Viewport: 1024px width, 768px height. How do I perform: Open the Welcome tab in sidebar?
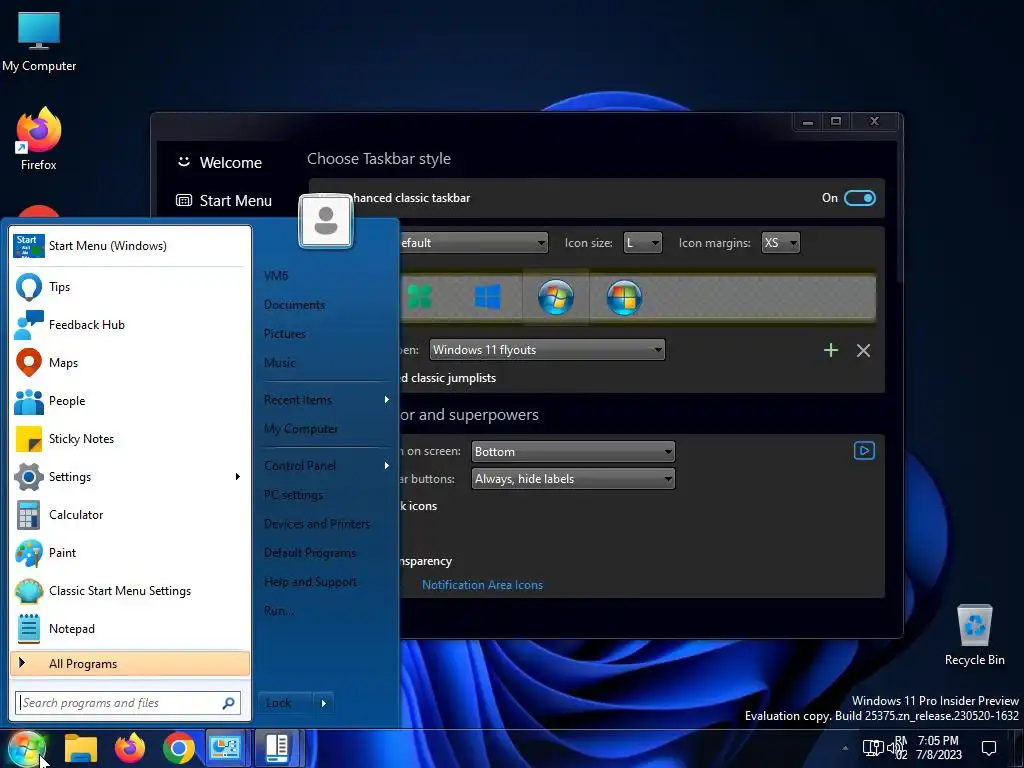tap(219, 163)
